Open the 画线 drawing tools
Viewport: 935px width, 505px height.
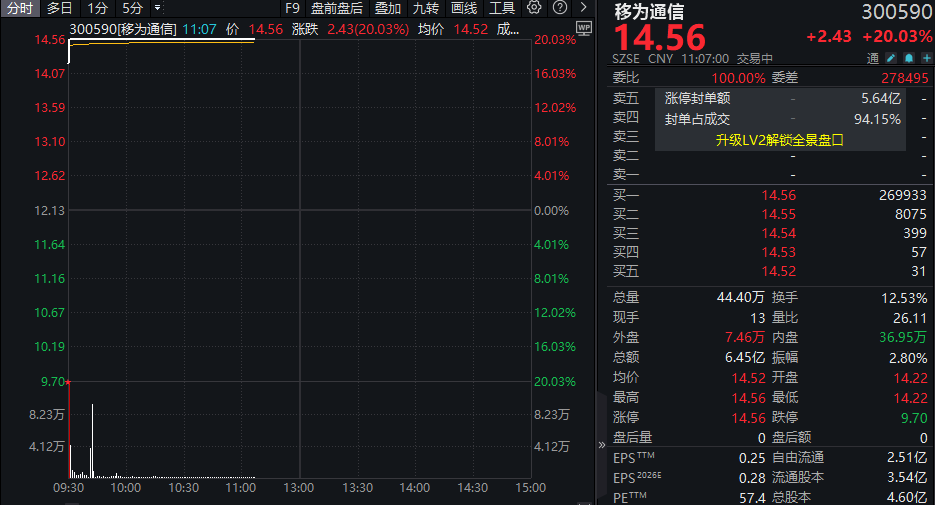[464, 8]
